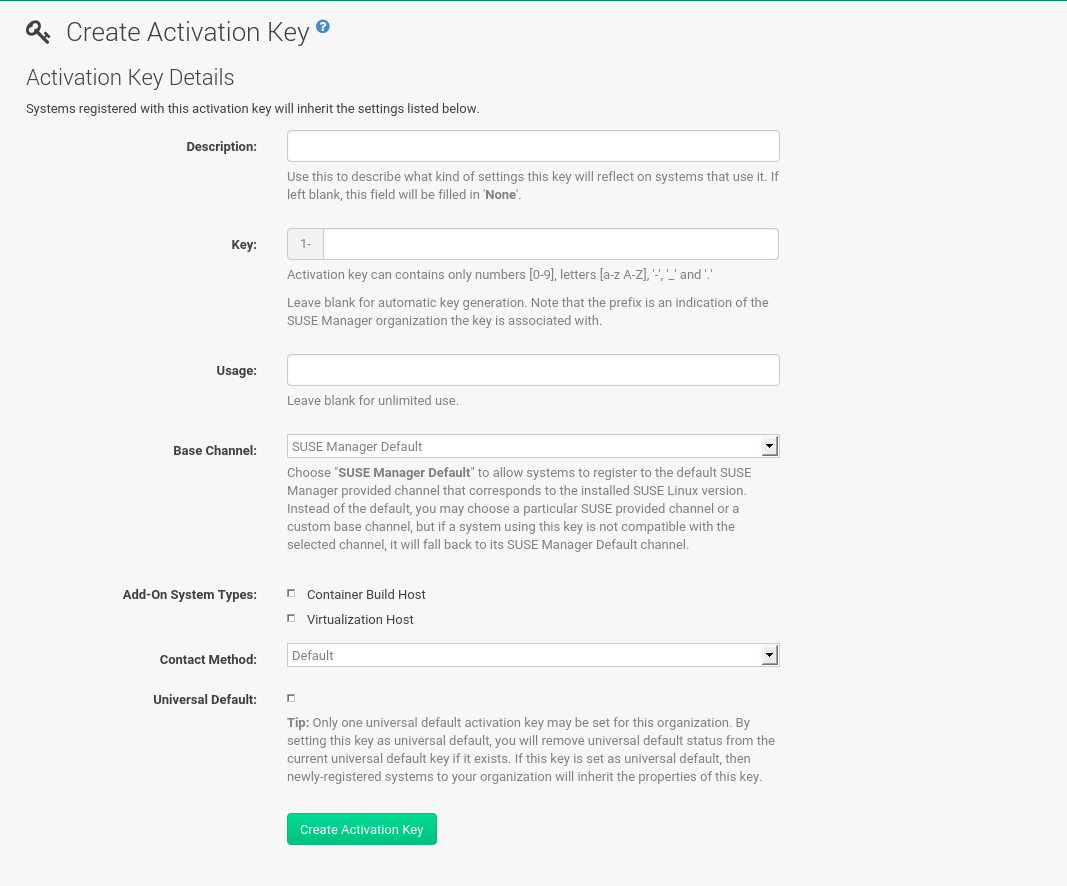
Task: Click the Container Build Host label text
Action: click(x=366, y=593)
